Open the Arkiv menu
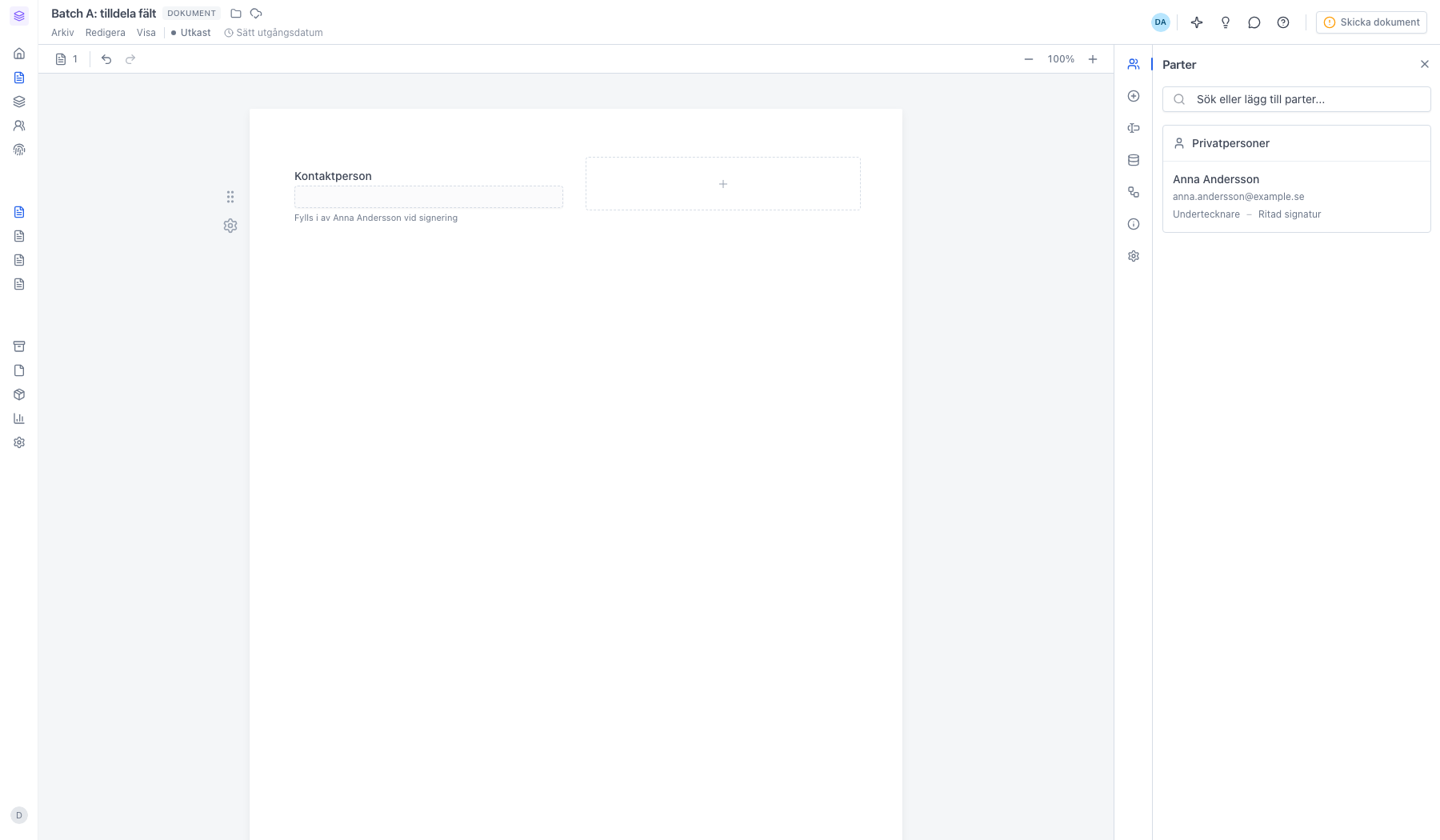Image resolution: width=1440 pixels, height=840 pixels. coord(62,33)
